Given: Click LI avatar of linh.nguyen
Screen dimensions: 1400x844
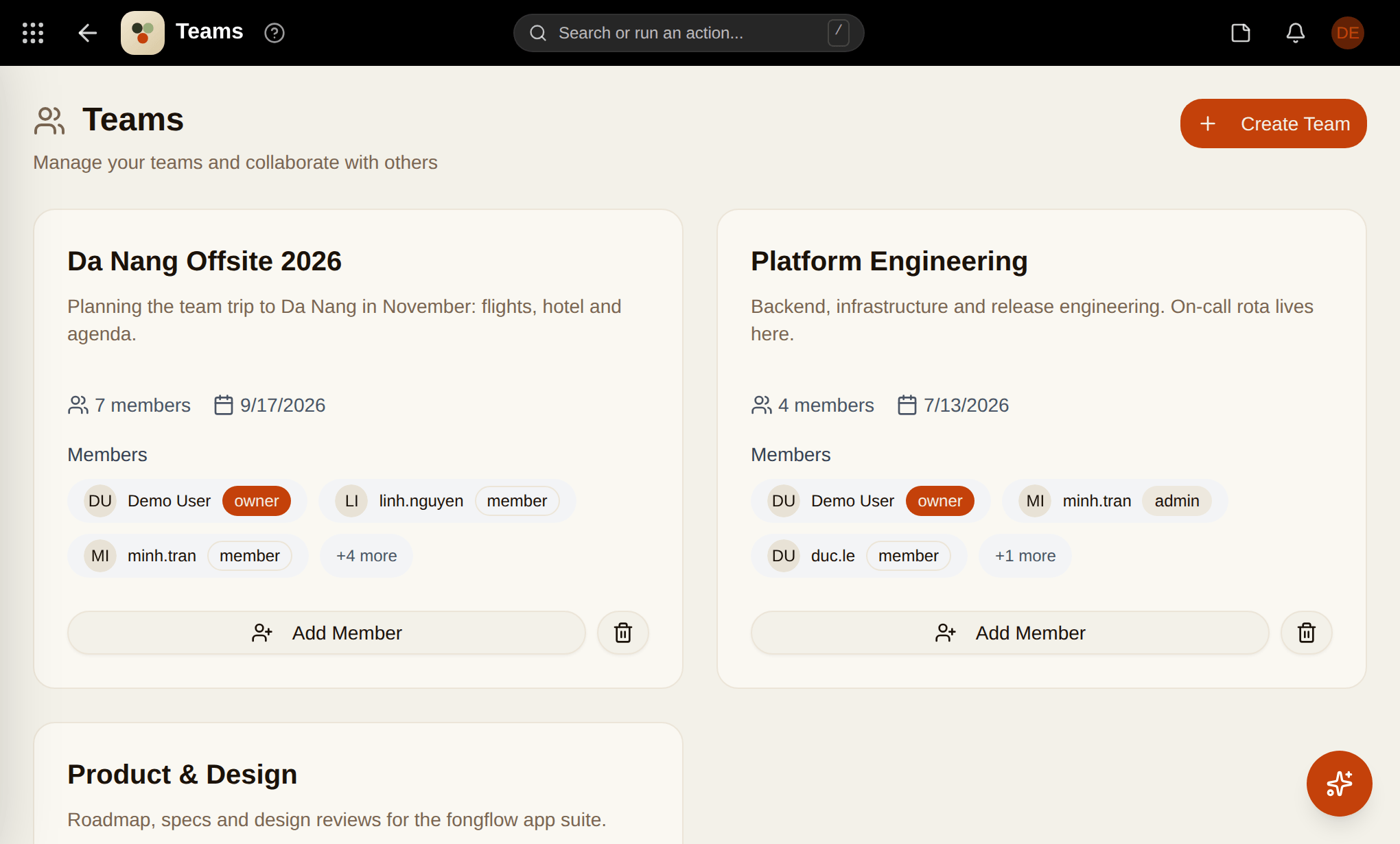Looking at the screenshot, I should (351, 501).
